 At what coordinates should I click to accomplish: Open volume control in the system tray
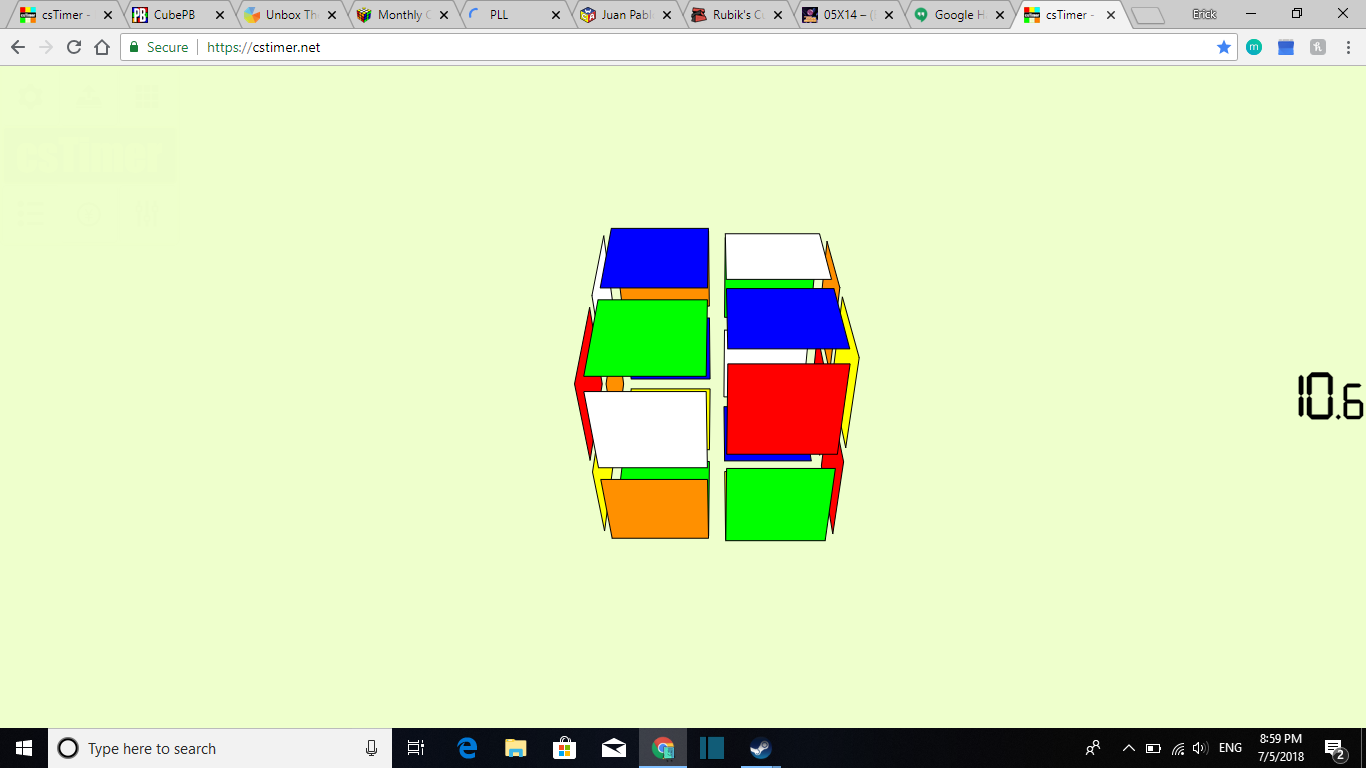coord(1201,748)
